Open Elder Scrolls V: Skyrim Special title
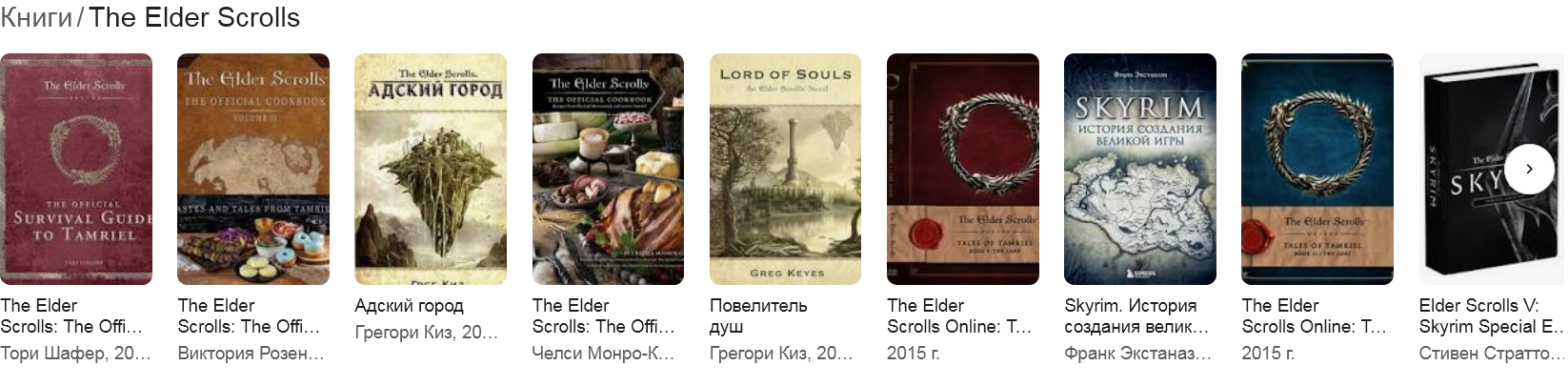The width and height of the screenshot is (1568, 386). [1492, 316]
